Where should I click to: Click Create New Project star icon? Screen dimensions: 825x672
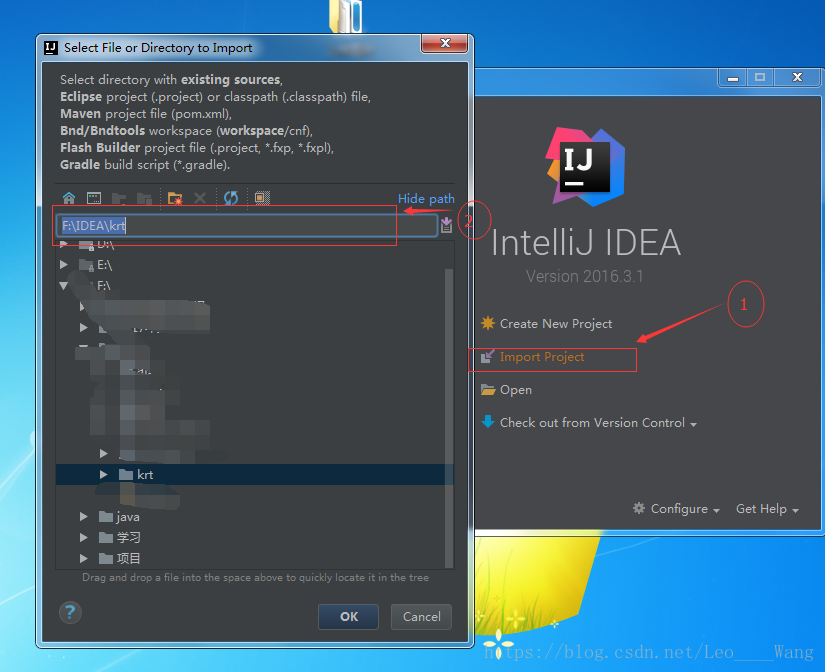point(488,323)
